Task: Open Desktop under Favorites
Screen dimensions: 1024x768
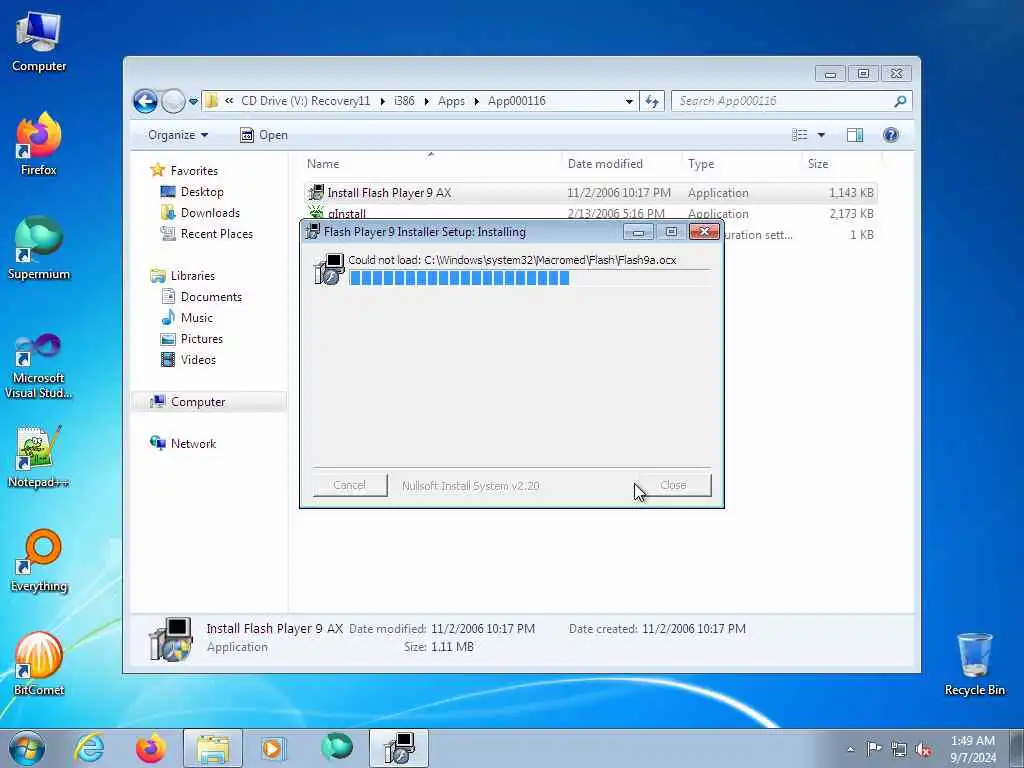Action: pyautogui.click(x=202, y=192)
